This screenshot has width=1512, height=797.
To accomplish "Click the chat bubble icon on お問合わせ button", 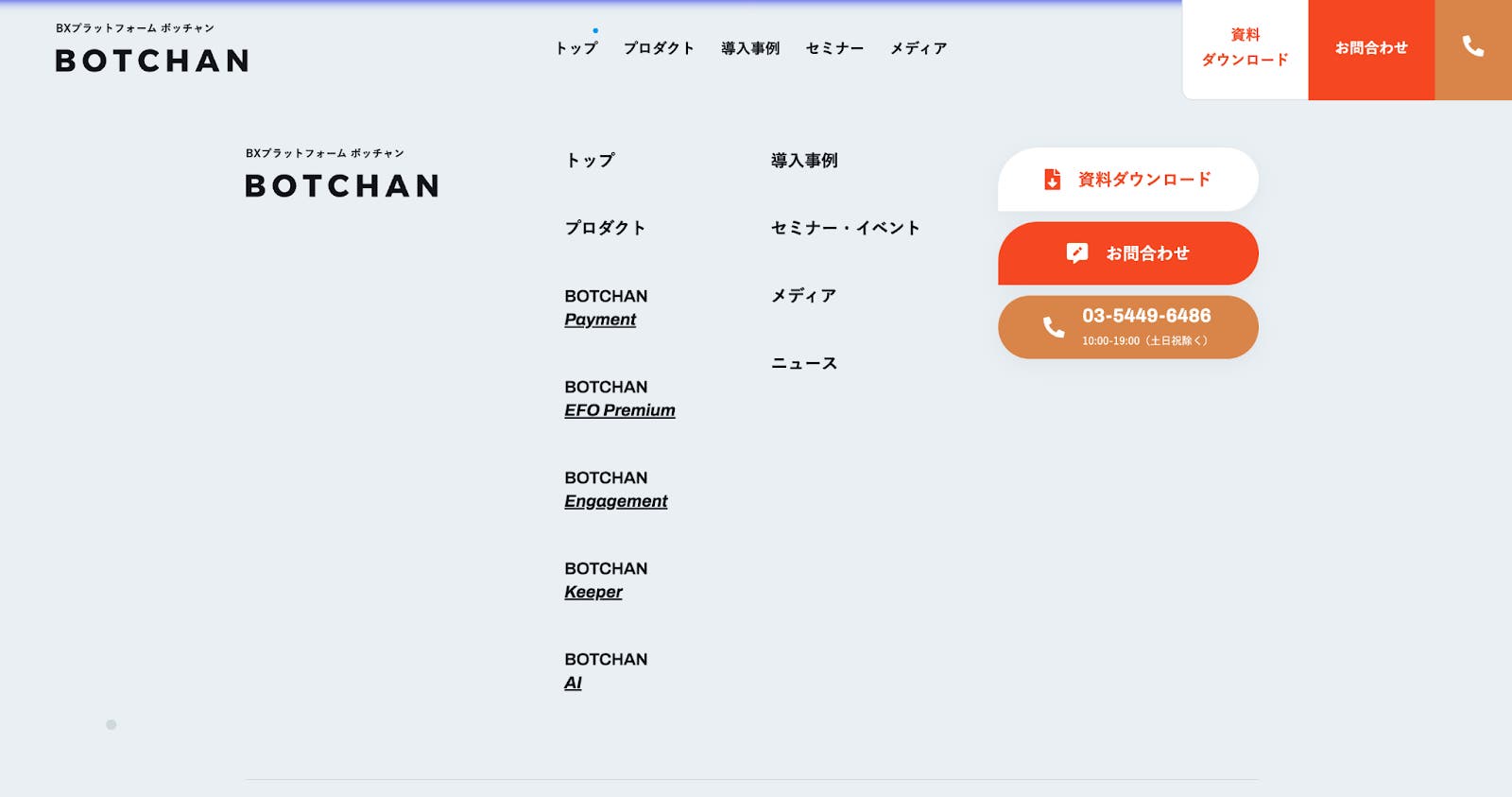I will point(1075,252).
